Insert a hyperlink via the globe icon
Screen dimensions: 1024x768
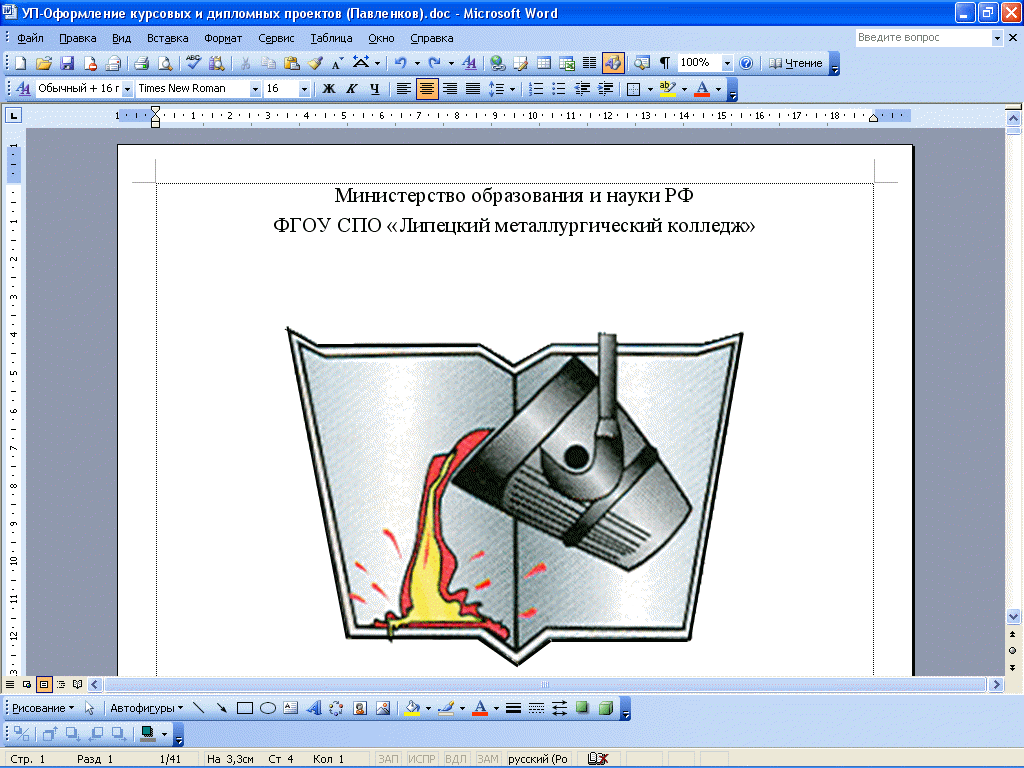coord(497,63)
